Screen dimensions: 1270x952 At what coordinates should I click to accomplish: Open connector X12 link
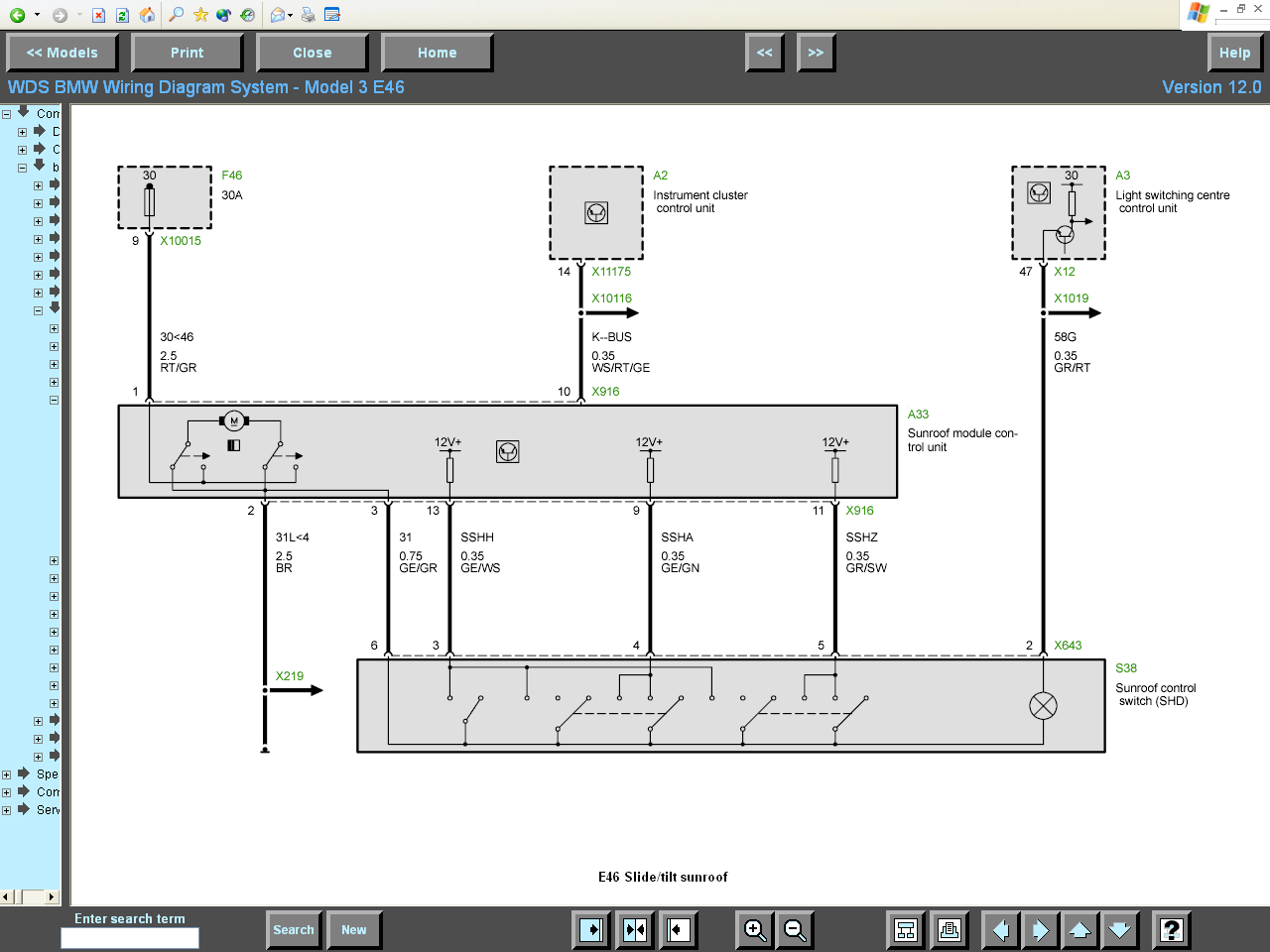point(1065,272)
